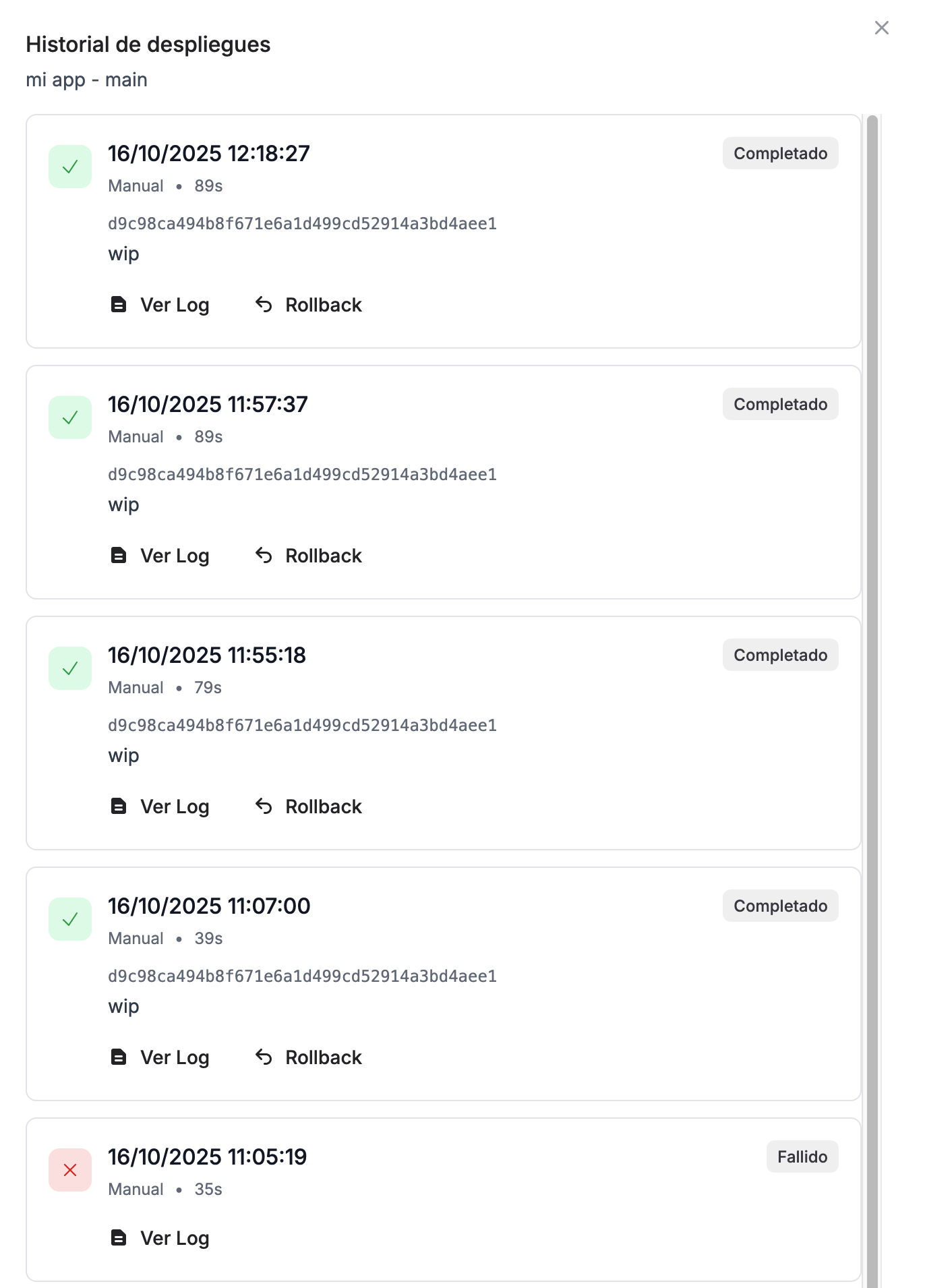
Task: Click rollback arrow icon in 11:07:00 deployment
Action: pyautogui.click(x=264, y=1057)
